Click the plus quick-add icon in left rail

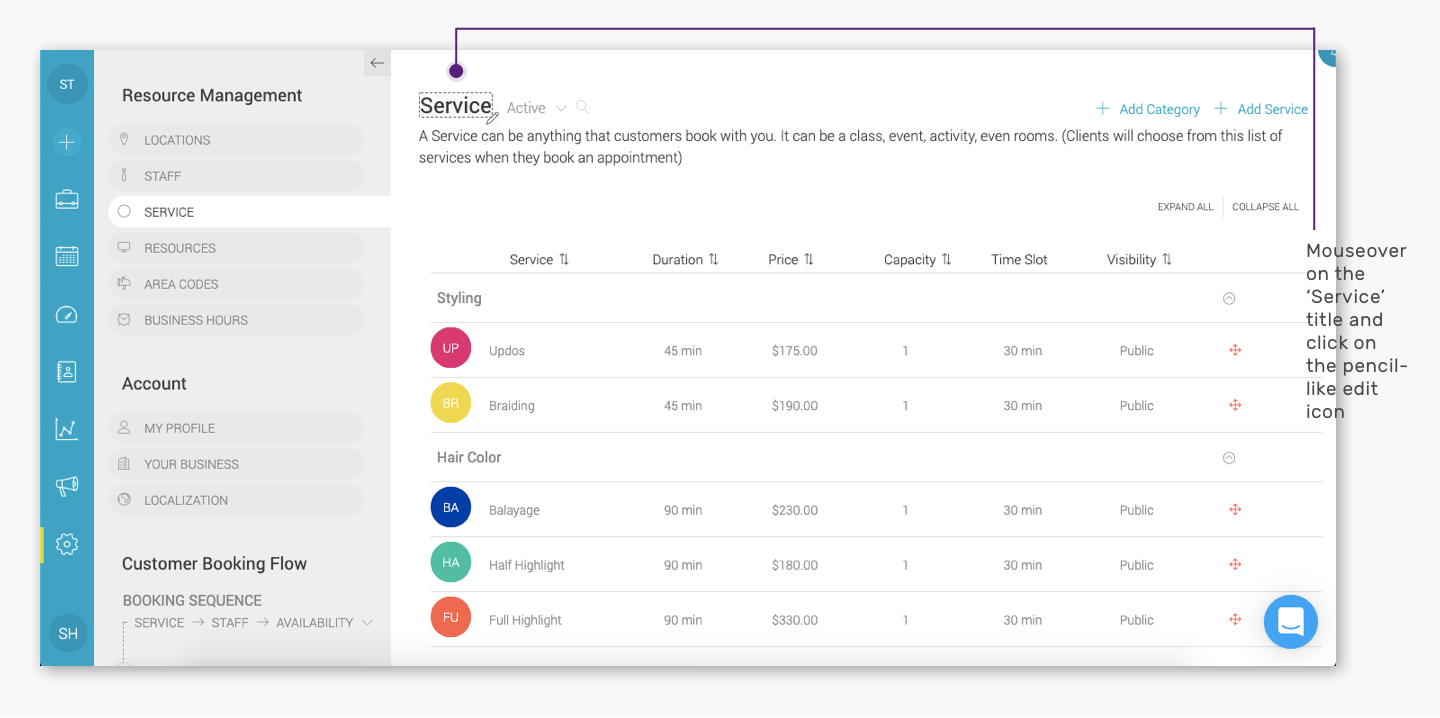point(67,142)
